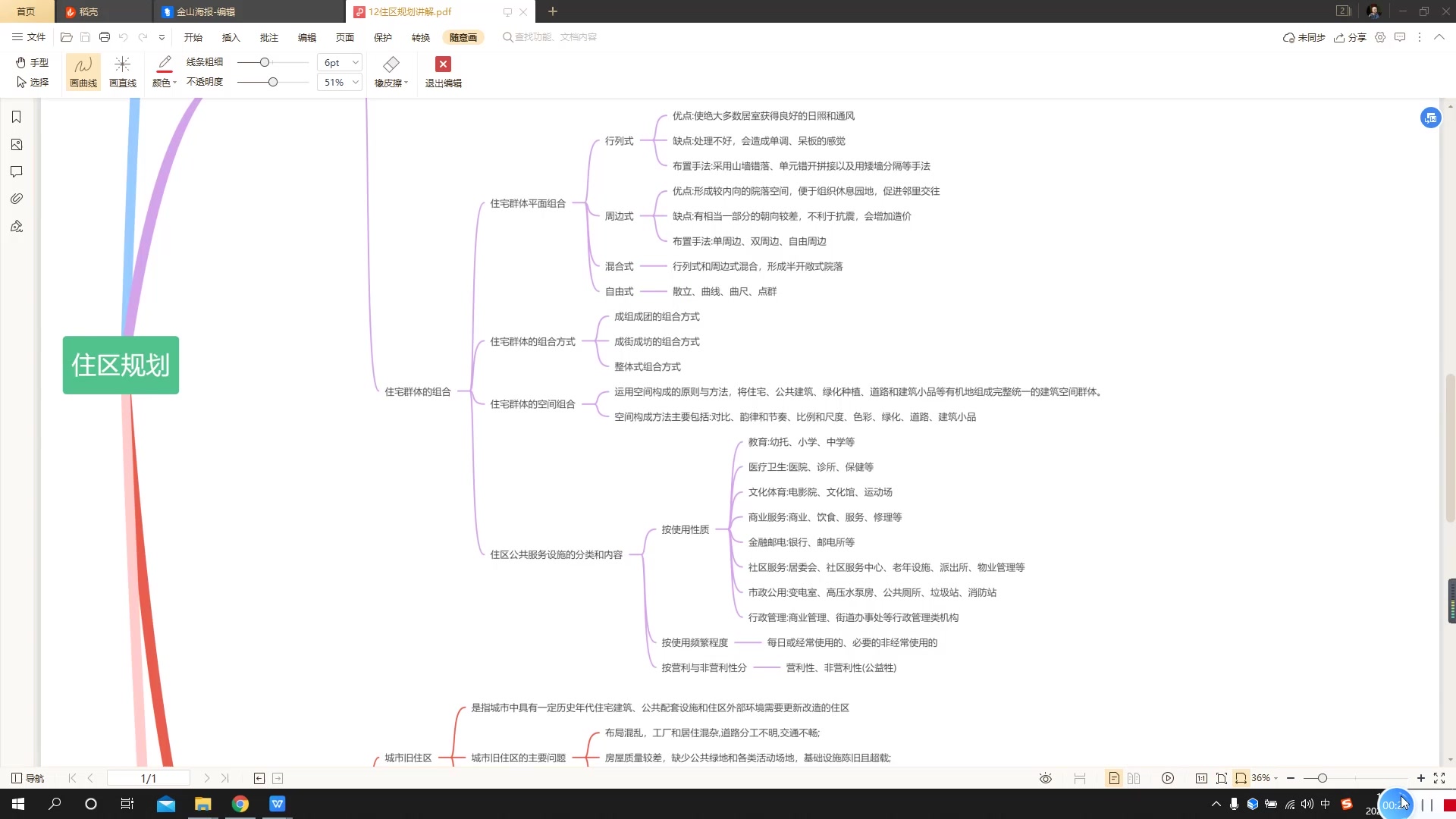Enable two-page view mode
The image size is (1456, 819).
point(1134,778)
